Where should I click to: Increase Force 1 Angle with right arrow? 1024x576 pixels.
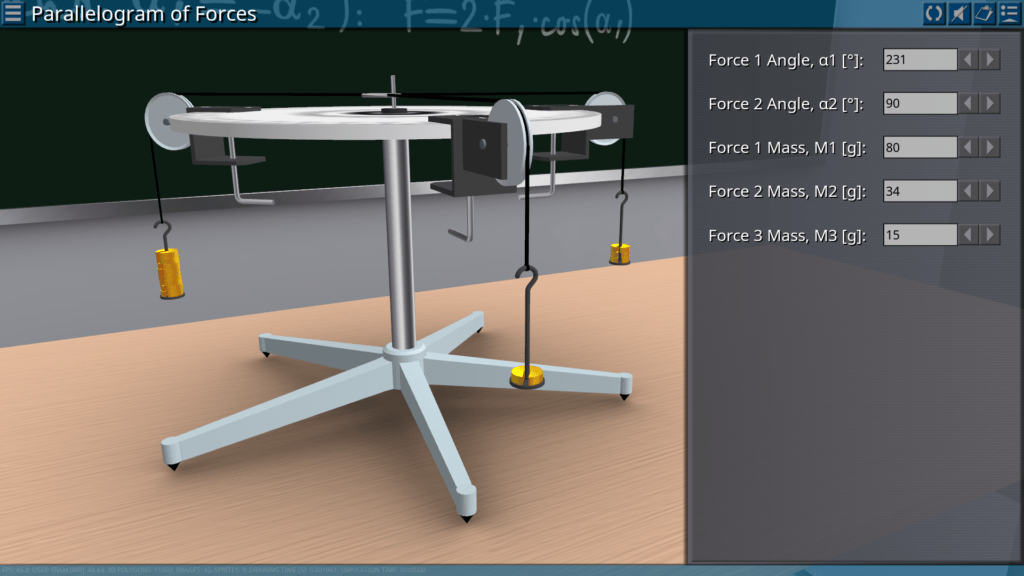click(990, 60)
